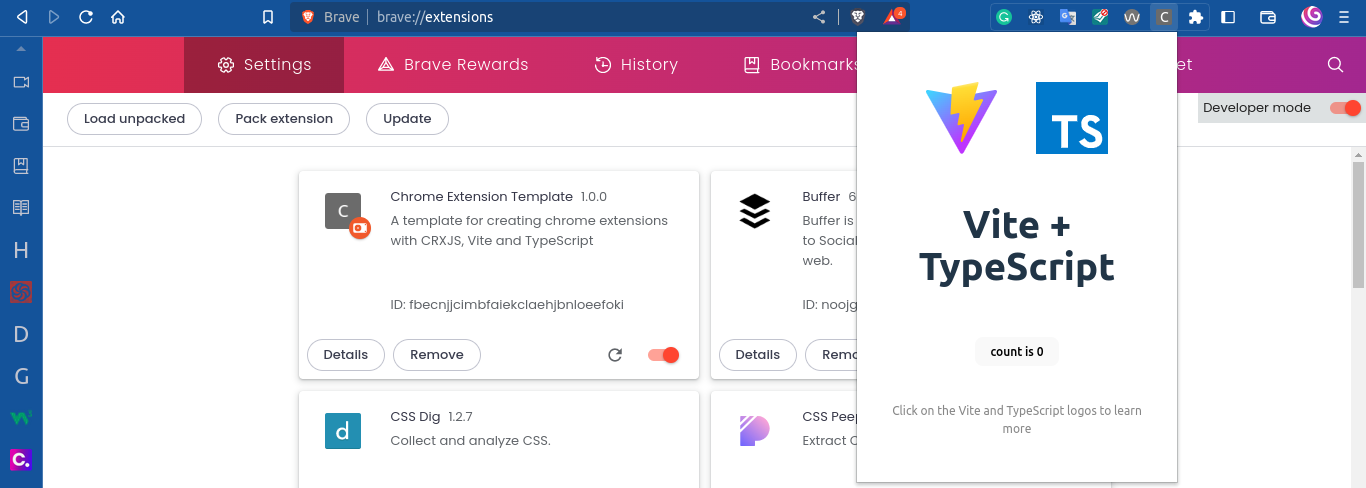The width and height of the screenshot is (1366, 488).
Task: Open the extensions puzzle-piece menu
Action: pyautogui.click(x=1195, y=17)
